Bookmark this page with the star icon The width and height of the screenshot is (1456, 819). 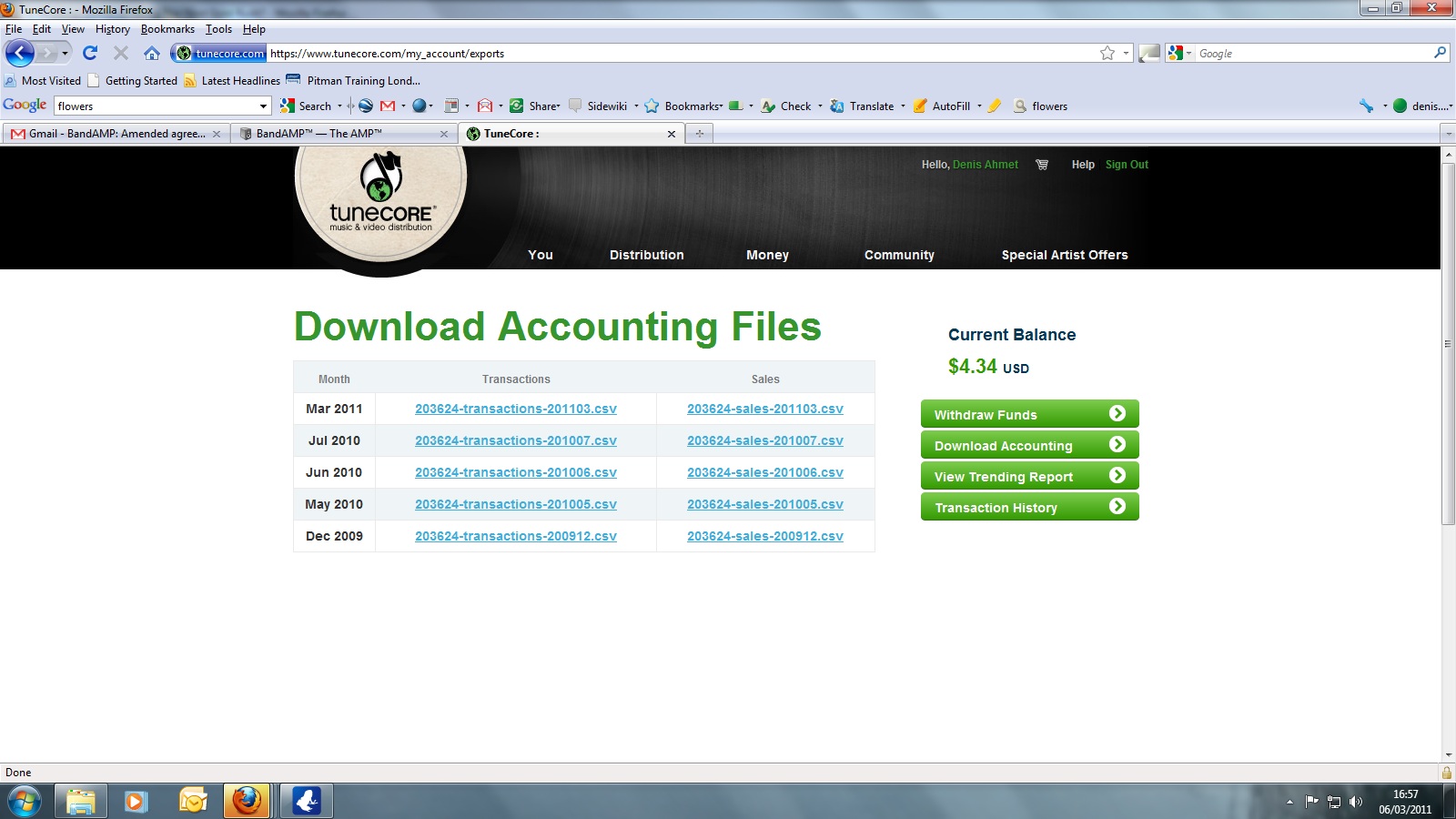click(1107, 53)
